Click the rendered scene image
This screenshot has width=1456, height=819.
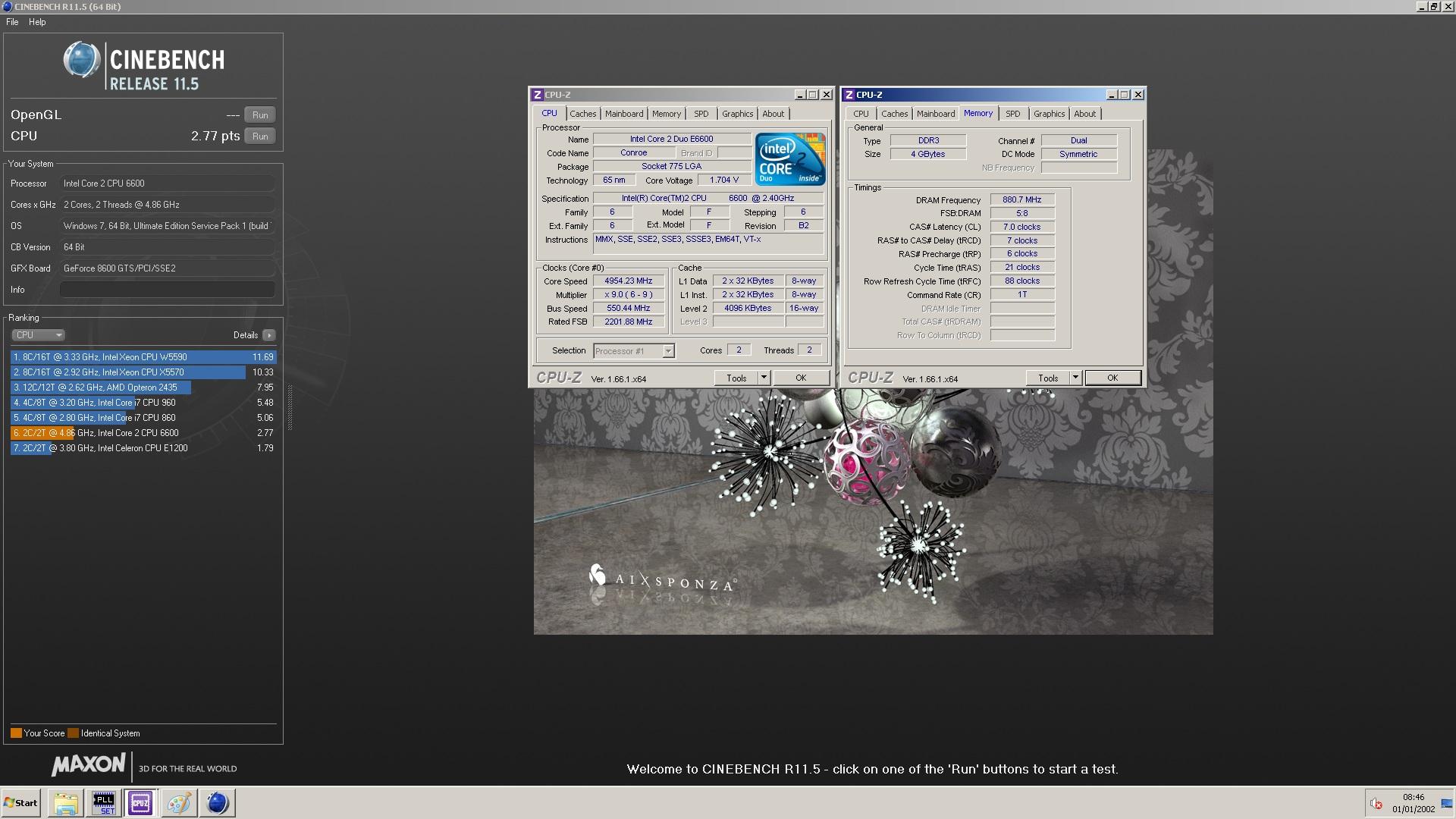(x=873, y=511)
